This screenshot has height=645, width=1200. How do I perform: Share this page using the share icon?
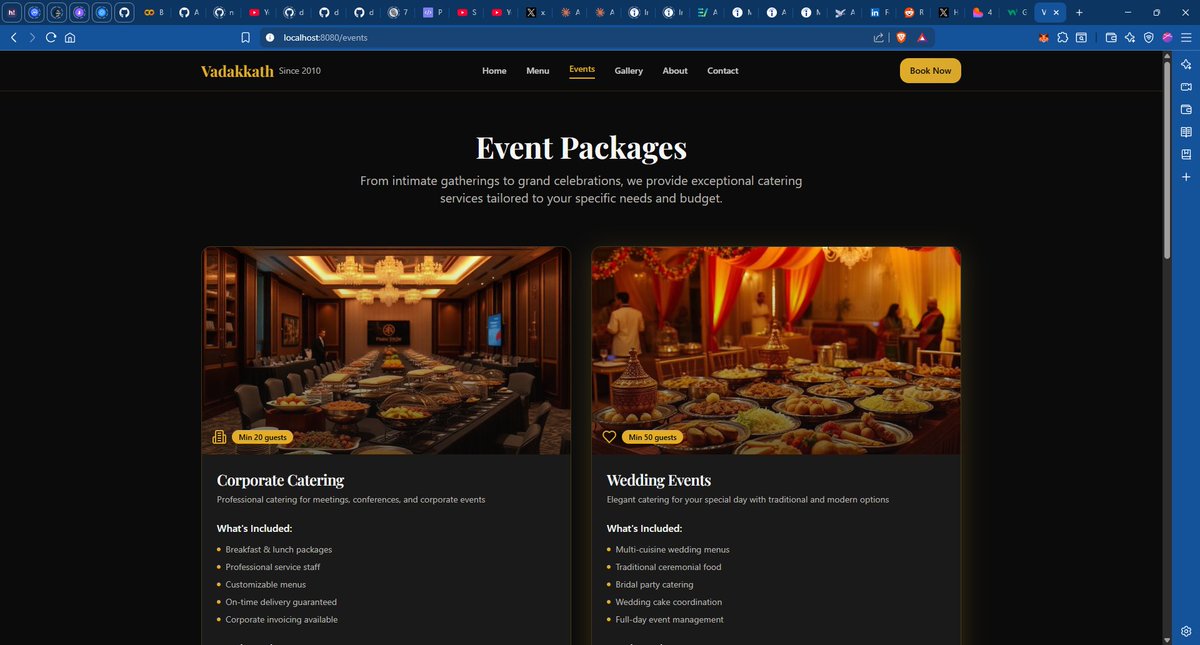[x=877, y=37]
